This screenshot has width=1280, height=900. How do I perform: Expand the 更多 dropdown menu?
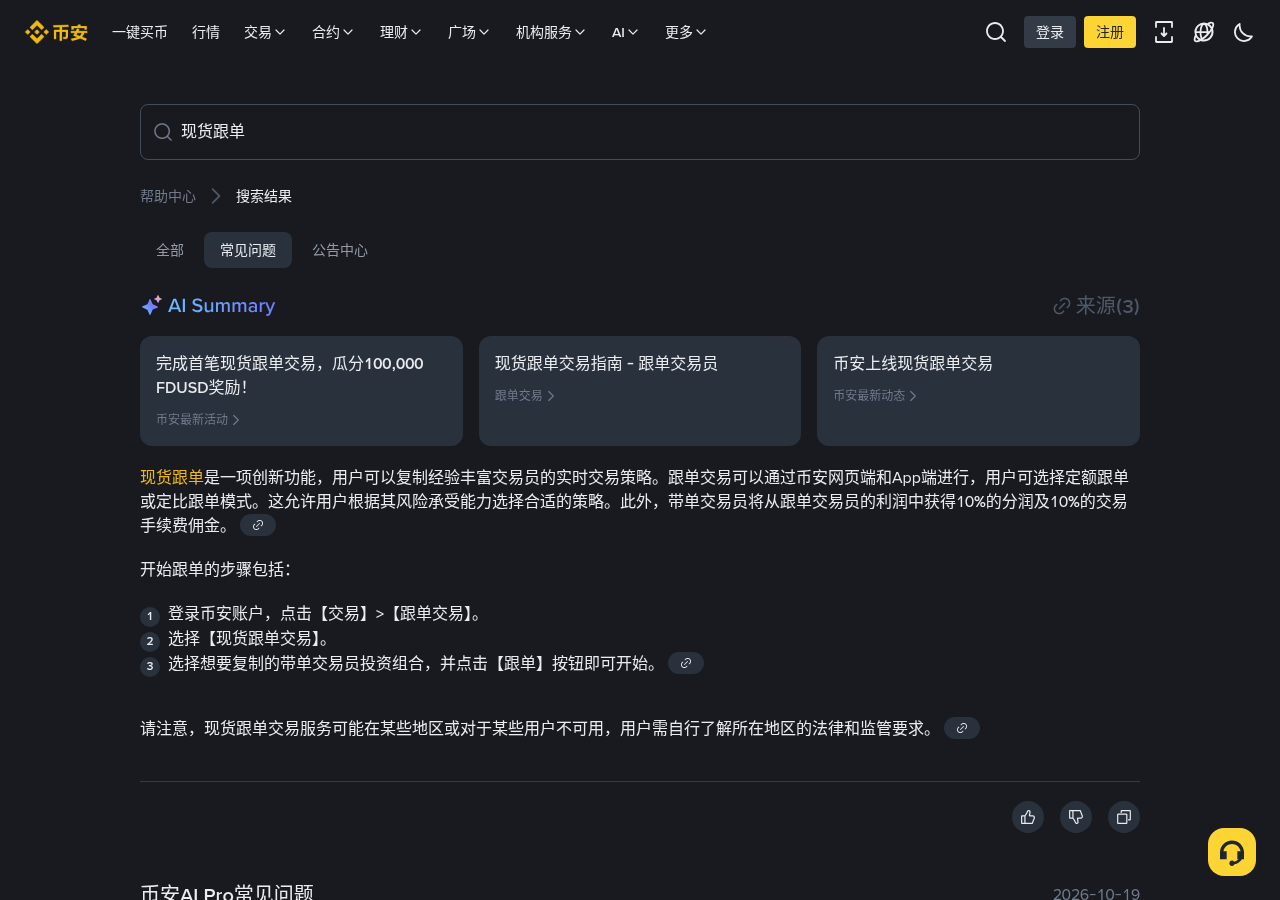686,32
